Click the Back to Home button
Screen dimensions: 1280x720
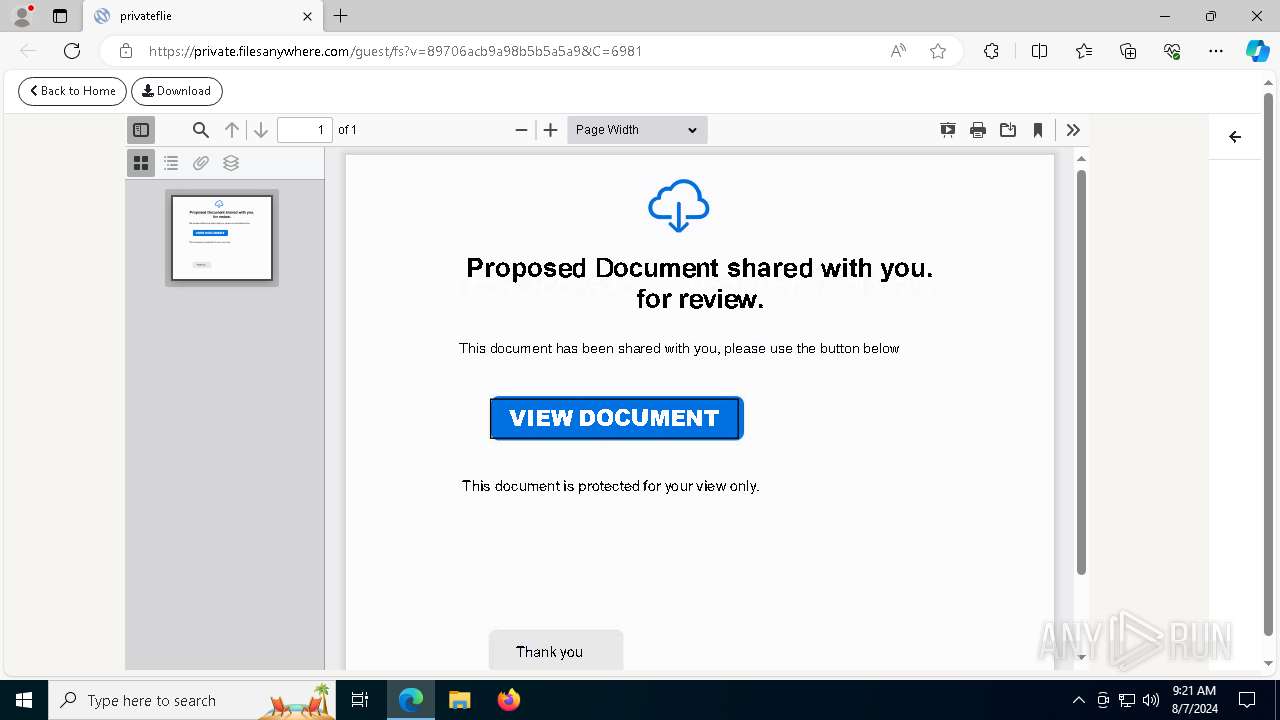point(73,91)
